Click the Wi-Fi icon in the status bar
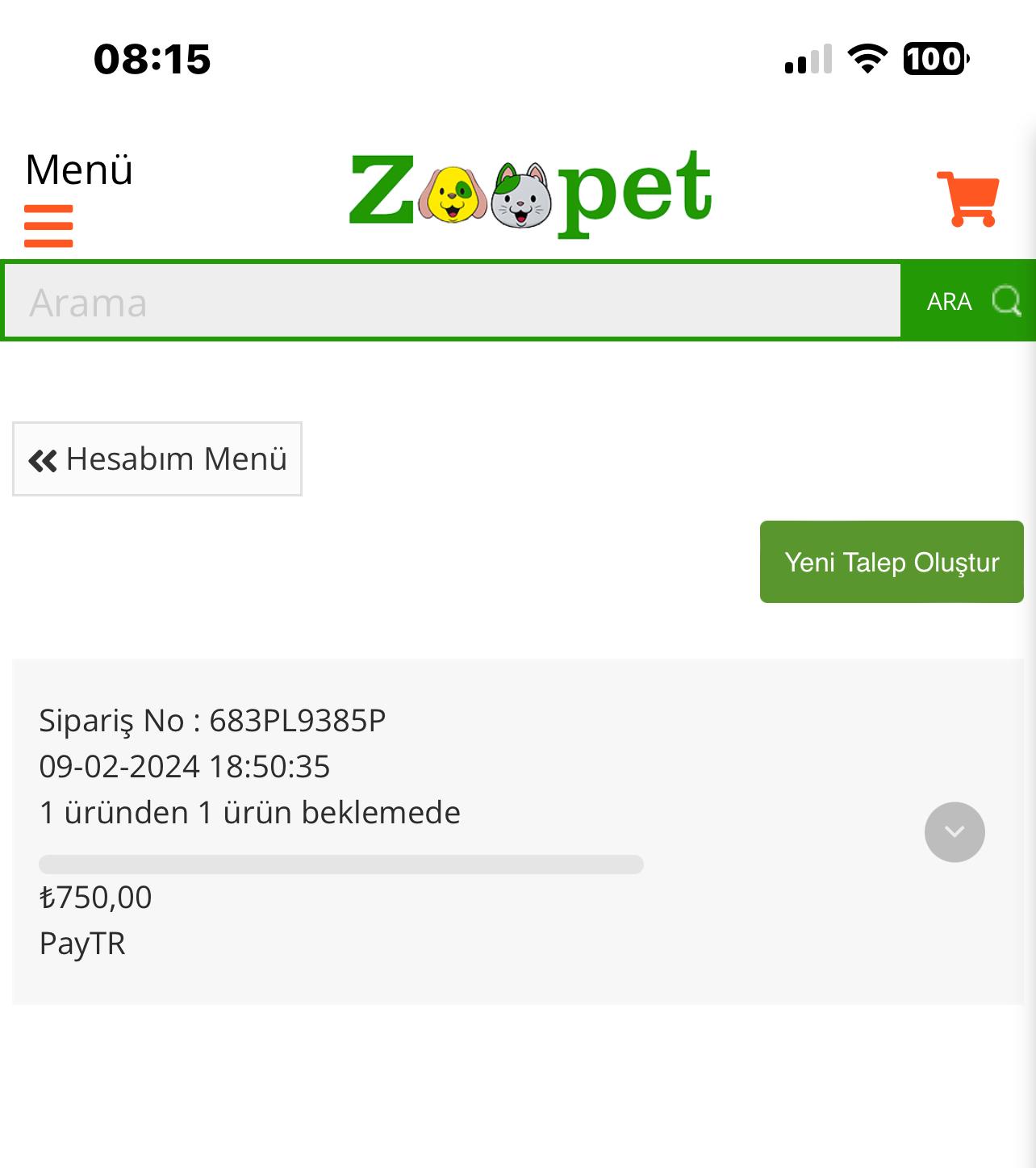1036x1168 pixels. click(866, 59)
